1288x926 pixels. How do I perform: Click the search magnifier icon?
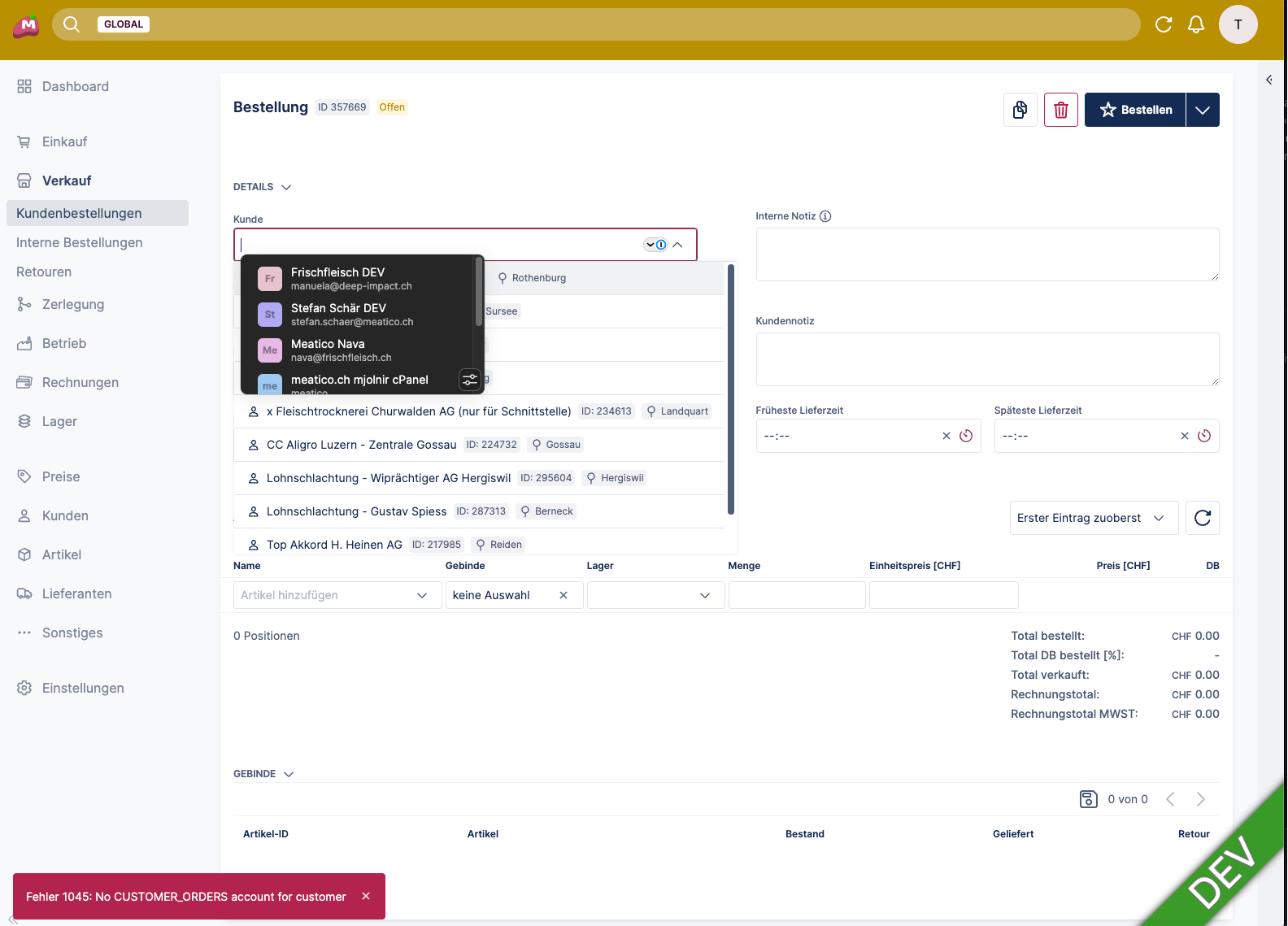point(72,24)
